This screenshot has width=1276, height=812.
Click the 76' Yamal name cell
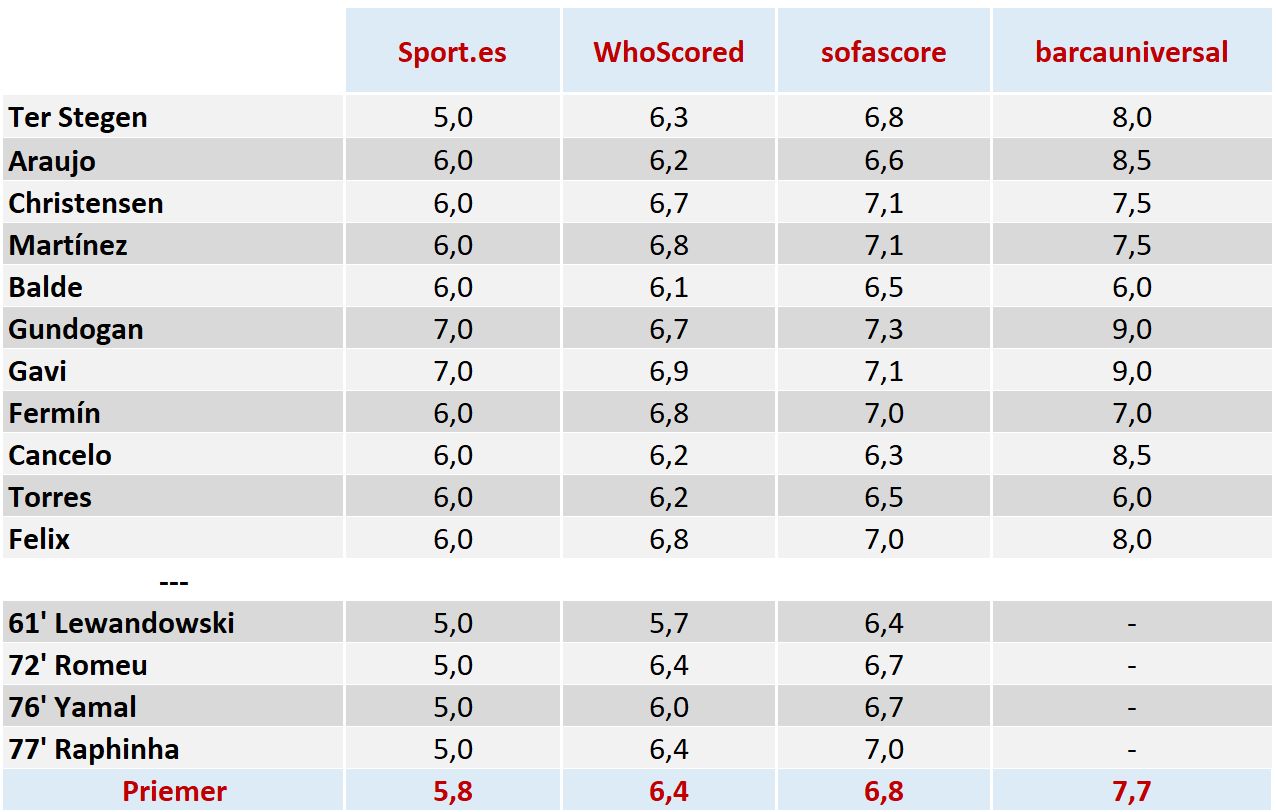click(73, 707)
